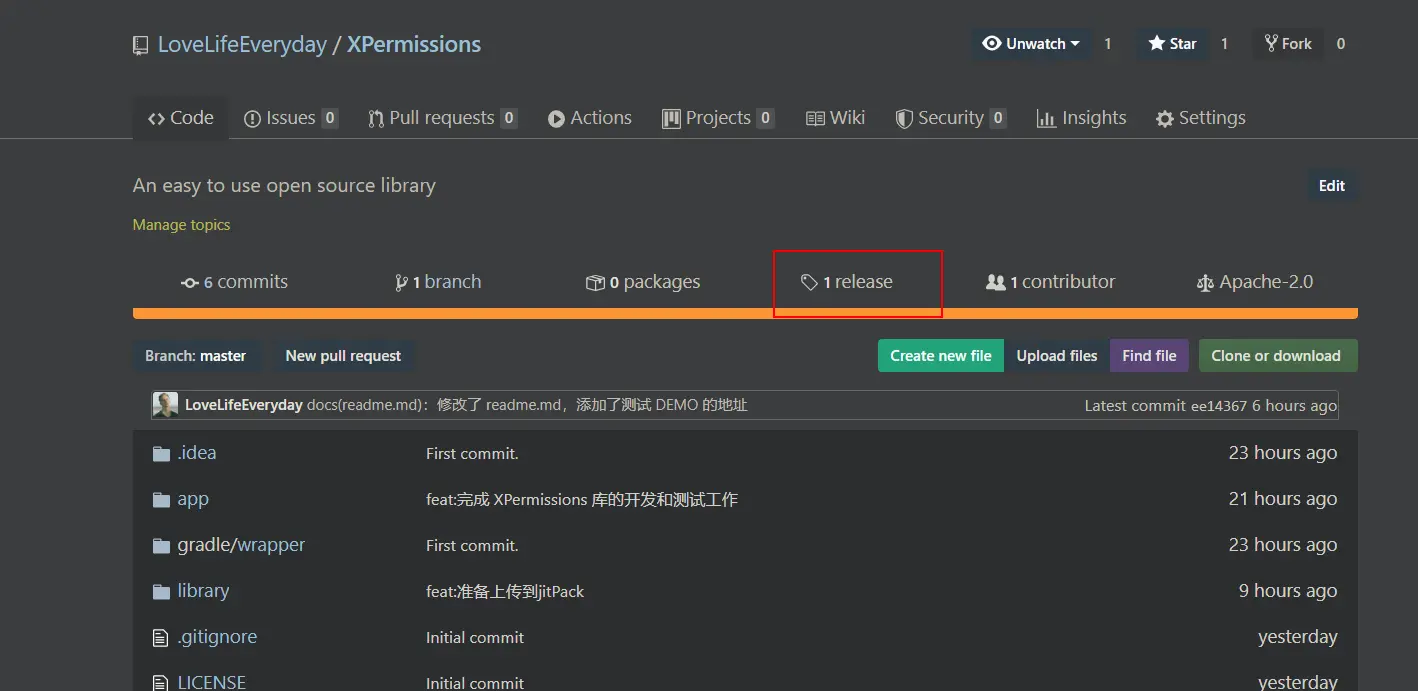Click the .gitignore file icon
Viewport: 1418px width, 691px height.
click(160, 638)
